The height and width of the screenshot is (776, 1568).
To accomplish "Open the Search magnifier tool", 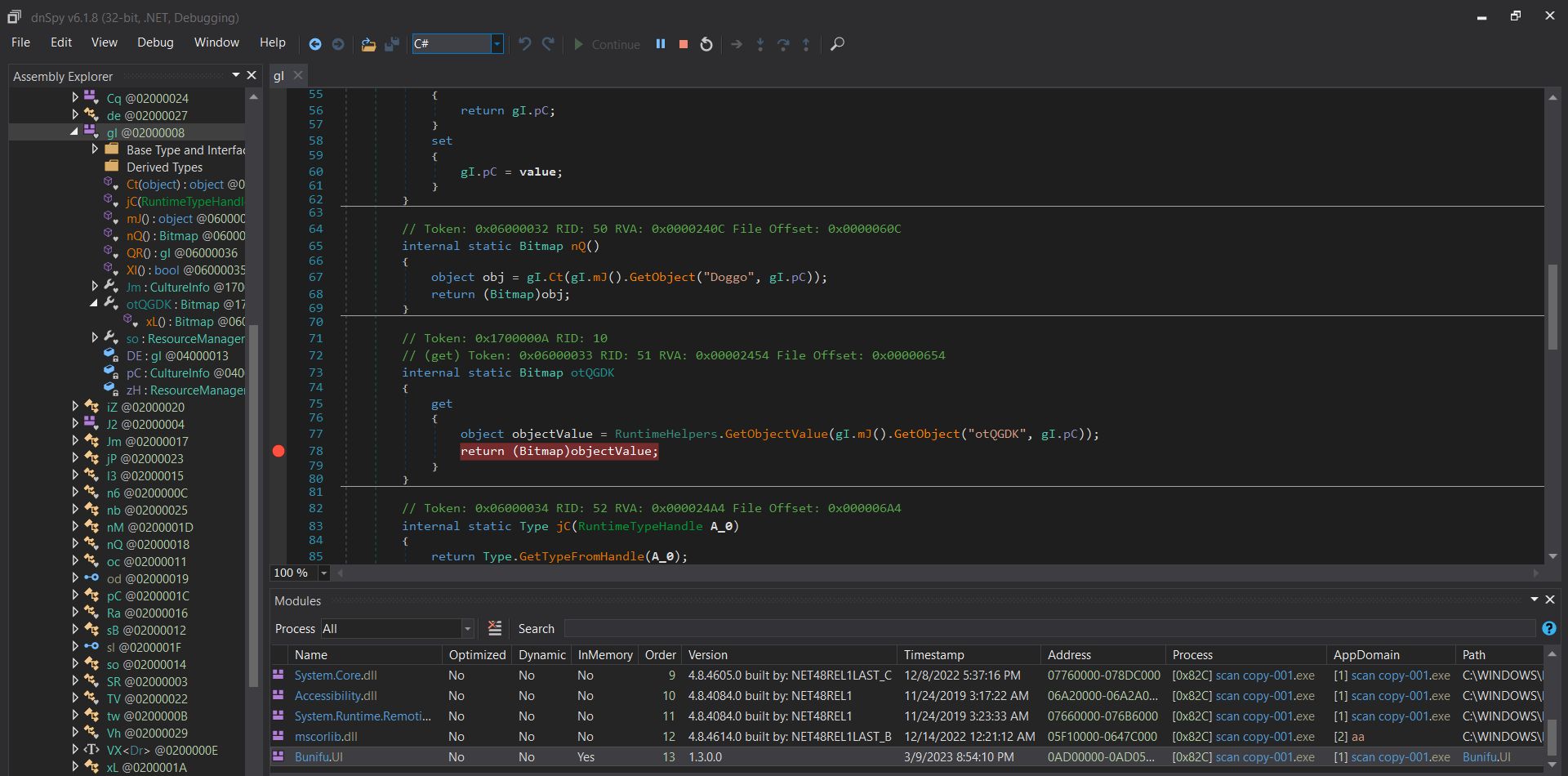I will pyautogui.click(x=837, y=44).
